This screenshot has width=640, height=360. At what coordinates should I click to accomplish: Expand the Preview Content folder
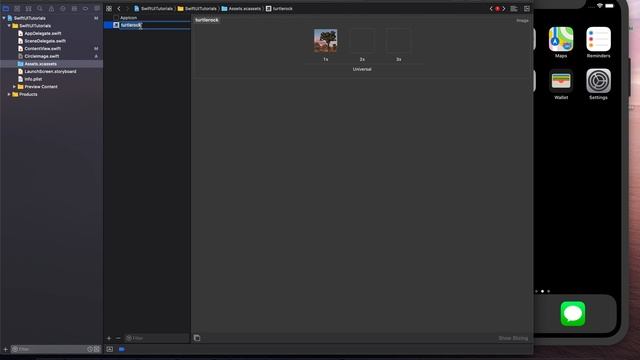(x=14, y=87)
